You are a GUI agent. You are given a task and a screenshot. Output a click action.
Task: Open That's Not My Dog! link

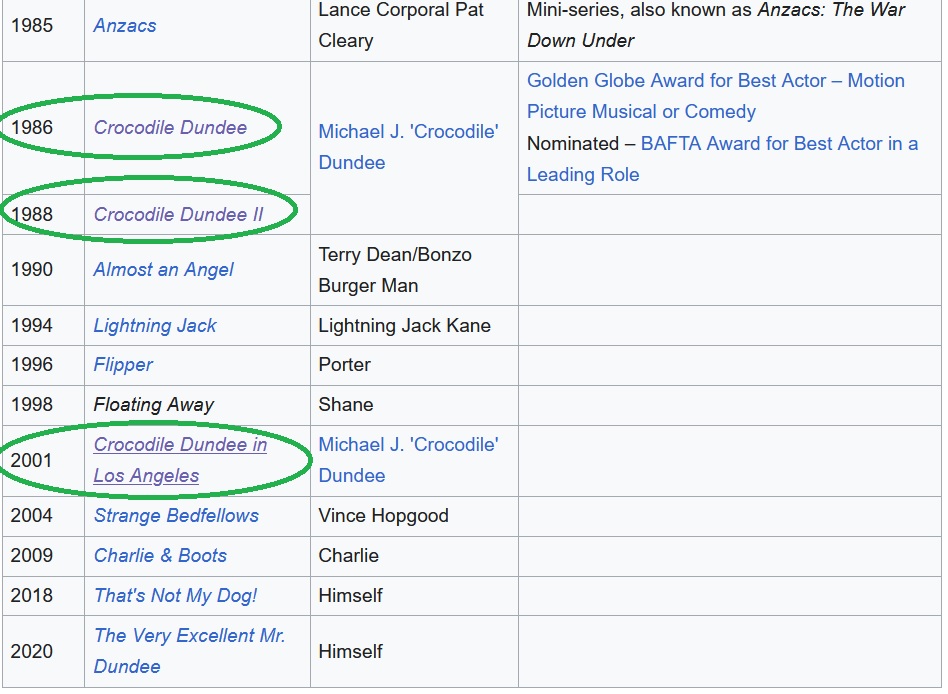tap(175, 595)
